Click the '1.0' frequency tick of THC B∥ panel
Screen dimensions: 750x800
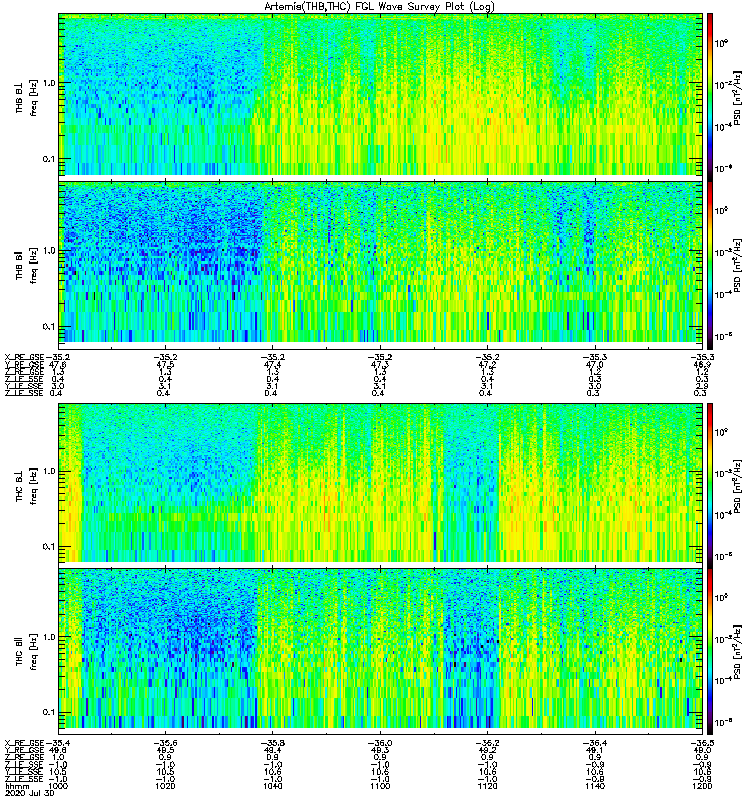pyautogui.click(x=48, y=637)
